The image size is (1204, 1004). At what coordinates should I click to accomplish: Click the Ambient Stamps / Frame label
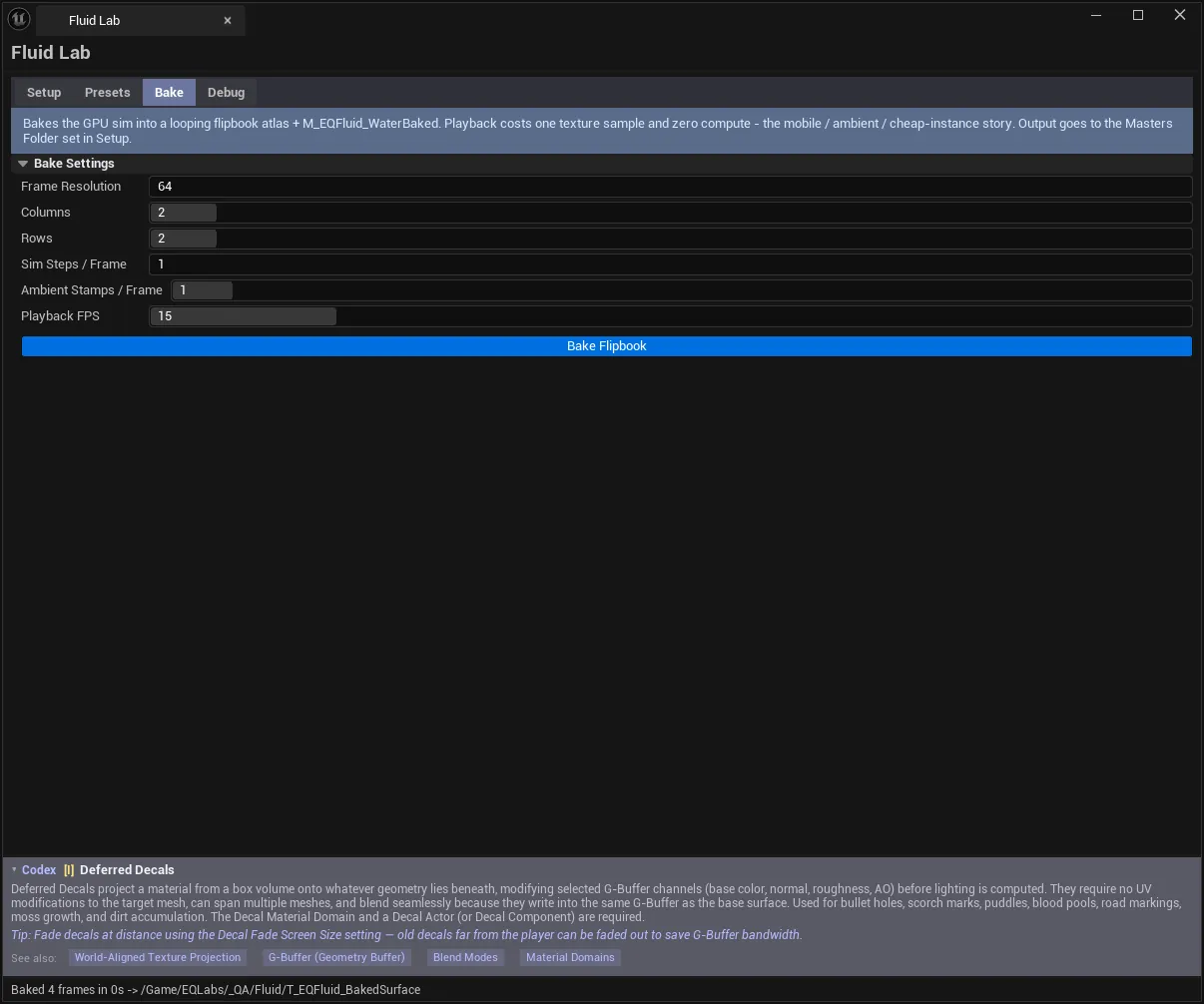(x=92, y=290)
